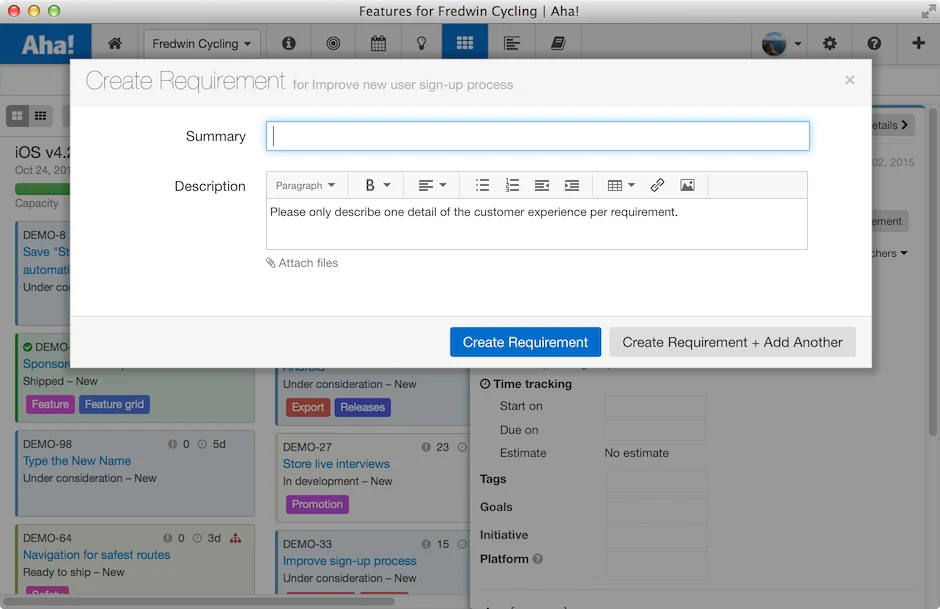Close the Create Requirement dialog
The height and width of the screenshot is (609, 940).
[849, 80]
